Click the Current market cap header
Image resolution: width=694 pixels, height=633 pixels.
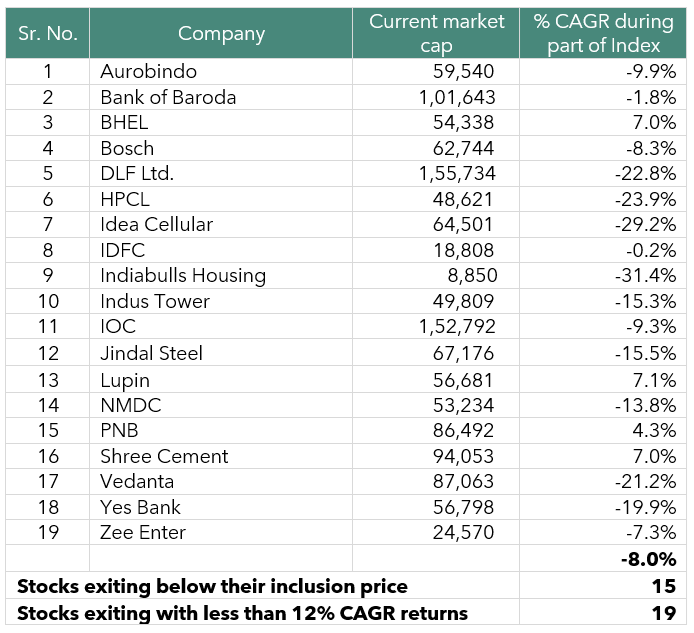point(436,33)
